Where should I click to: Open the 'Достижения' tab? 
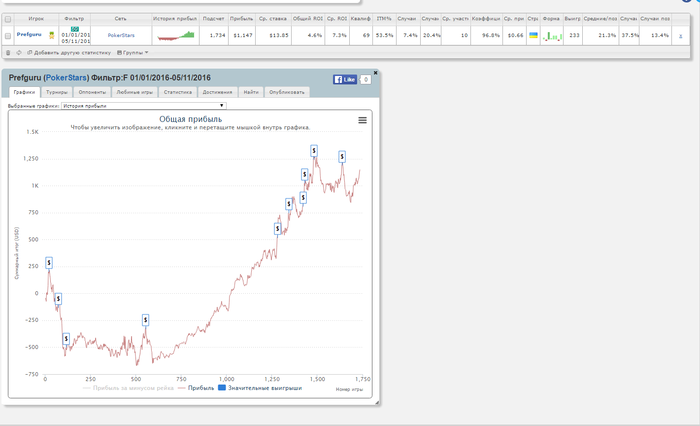point(217,92)
